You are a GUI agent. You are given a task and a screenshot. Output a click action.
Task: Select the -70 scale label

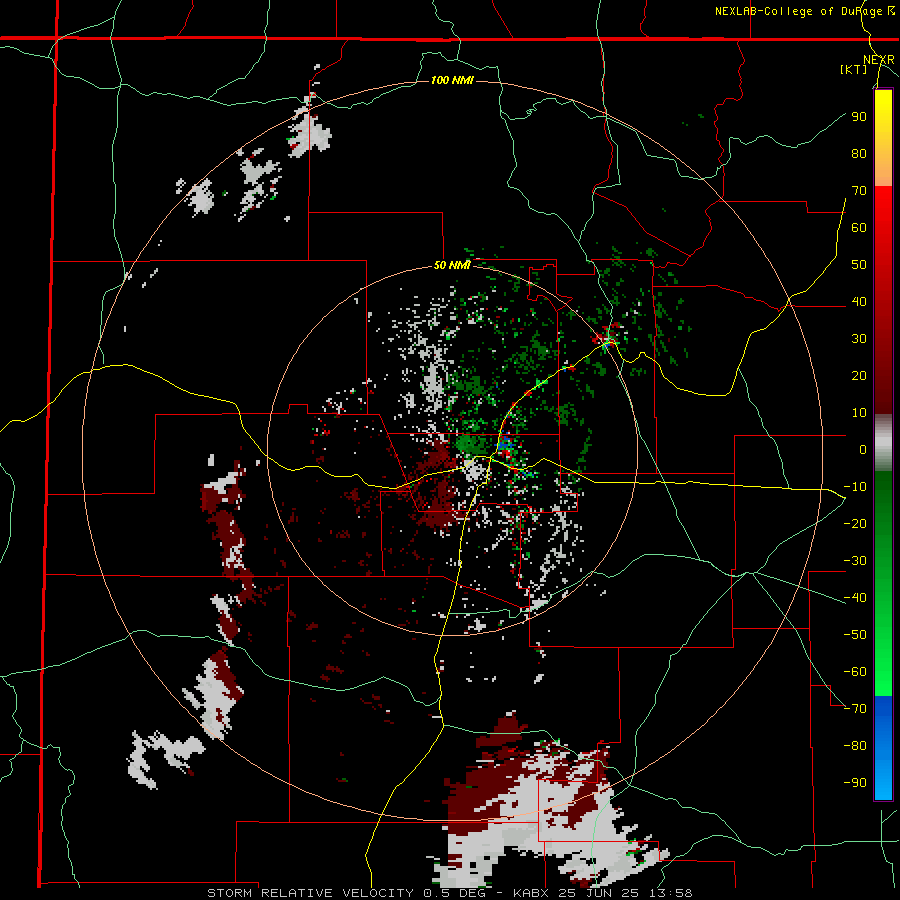[855, 709]
